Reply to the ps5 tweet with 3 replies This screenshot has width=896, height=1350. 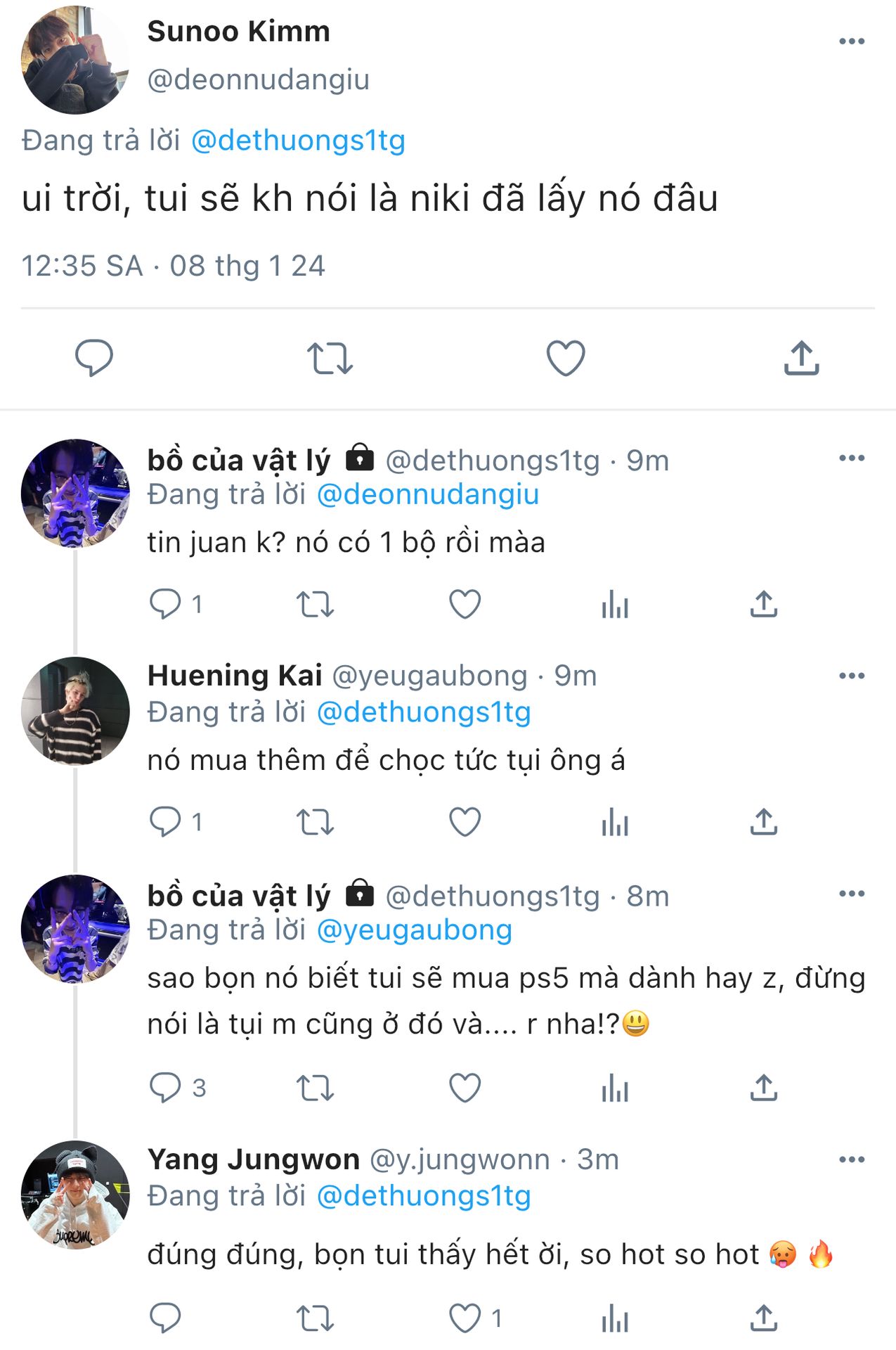pyautogui.click(x=166, y=1088)
